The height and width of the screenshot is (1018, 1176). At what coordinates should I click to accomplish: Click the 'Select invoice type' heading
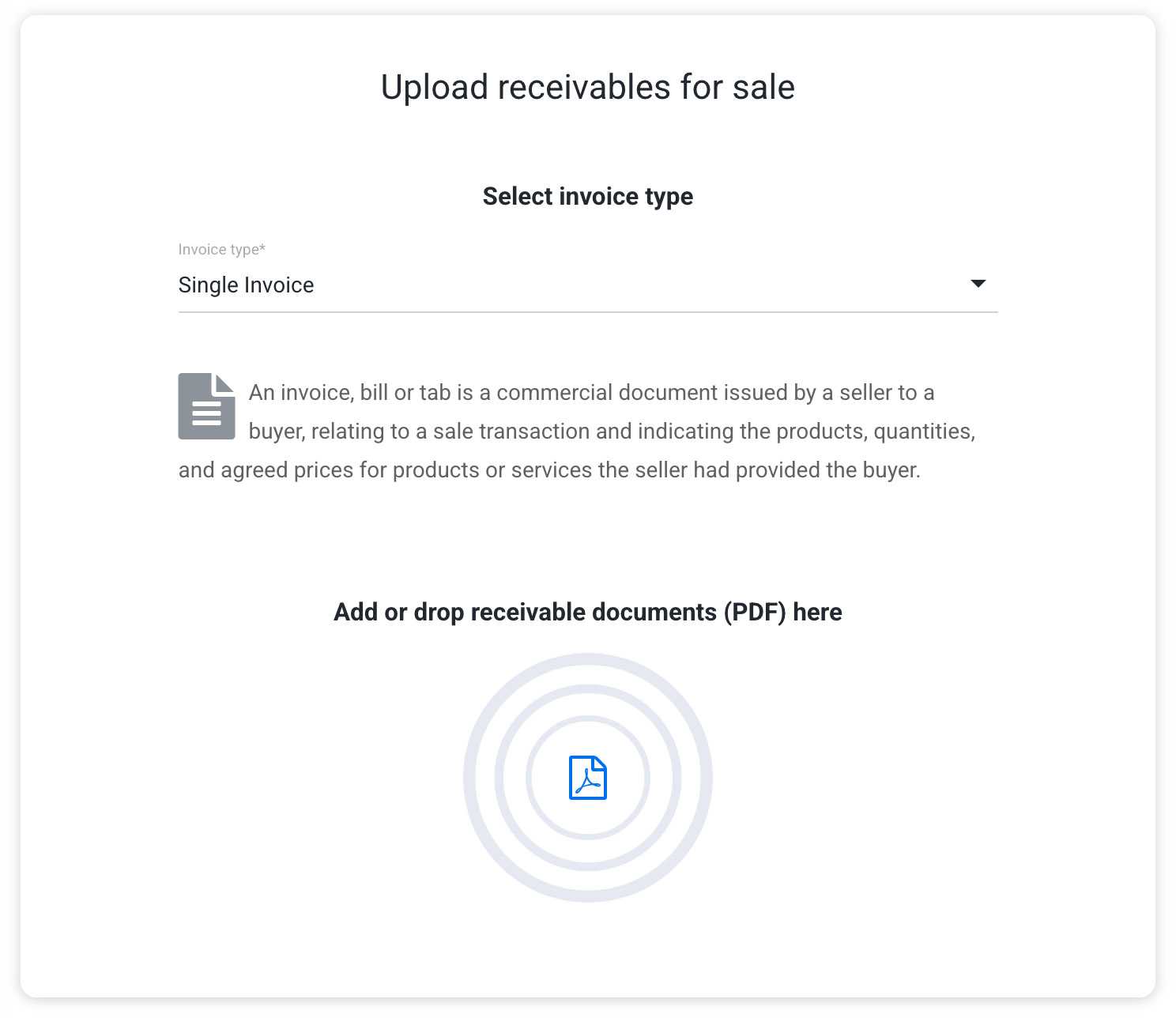tap(588, 196)
